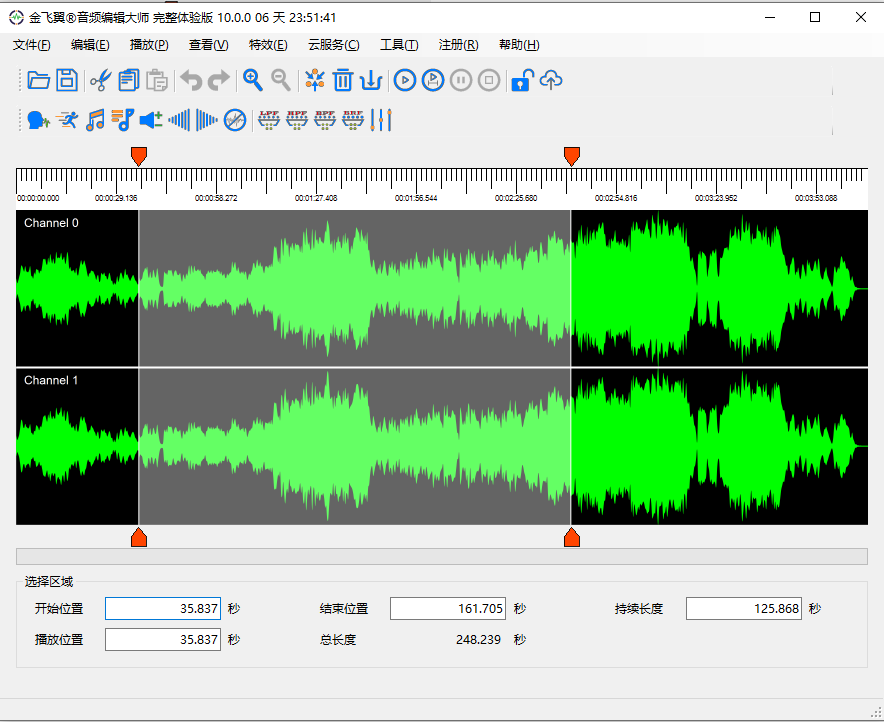This screenshot has width=884, height=722.
Task: Click the horizontal scrollbar below the waveform
Action: [x=441, y=557]
